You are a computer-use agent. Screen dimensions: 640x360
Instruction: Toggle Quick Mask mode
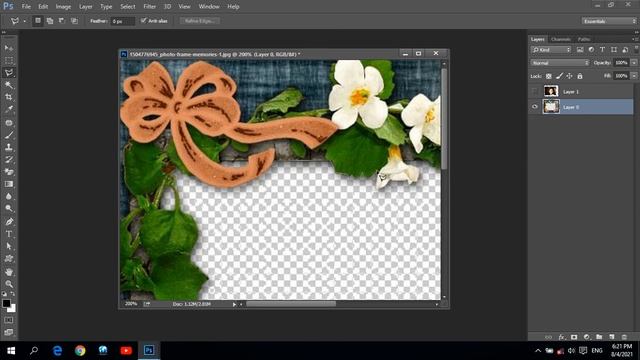point(9,320)
